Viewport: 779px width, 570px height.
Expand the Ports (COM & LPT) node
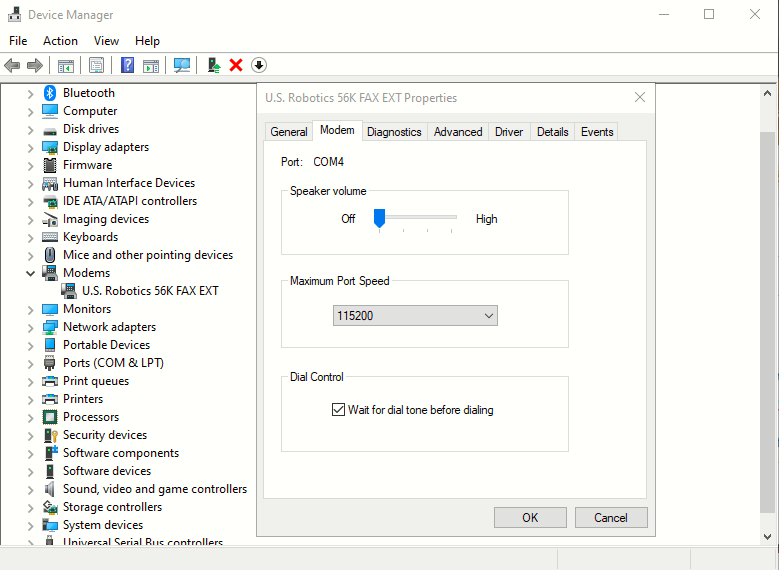(x=30, y=363)
